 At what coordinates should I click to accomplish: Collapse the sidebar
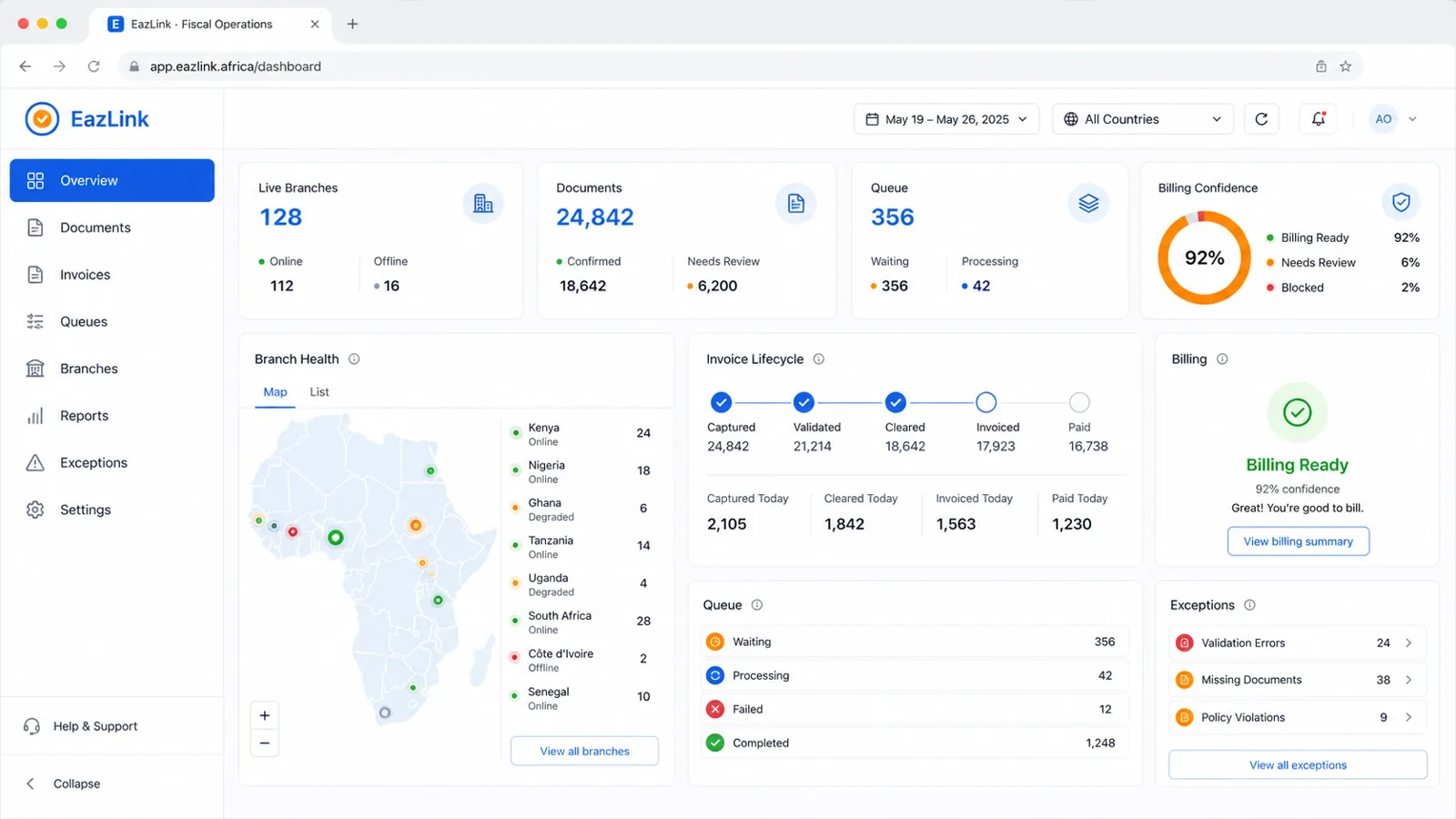[64, 784]
